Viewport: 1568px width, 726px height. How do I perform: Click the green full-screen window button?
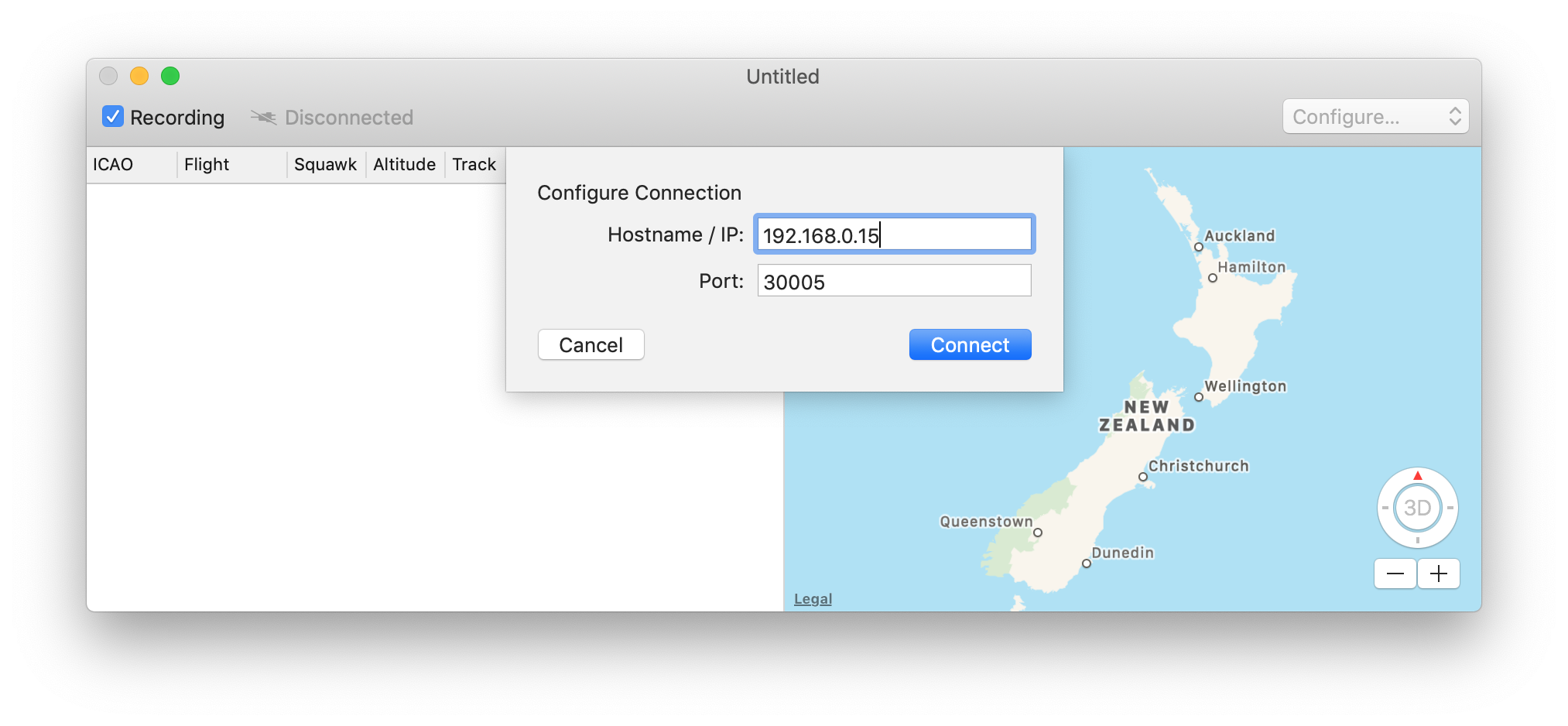coord(170,76)
